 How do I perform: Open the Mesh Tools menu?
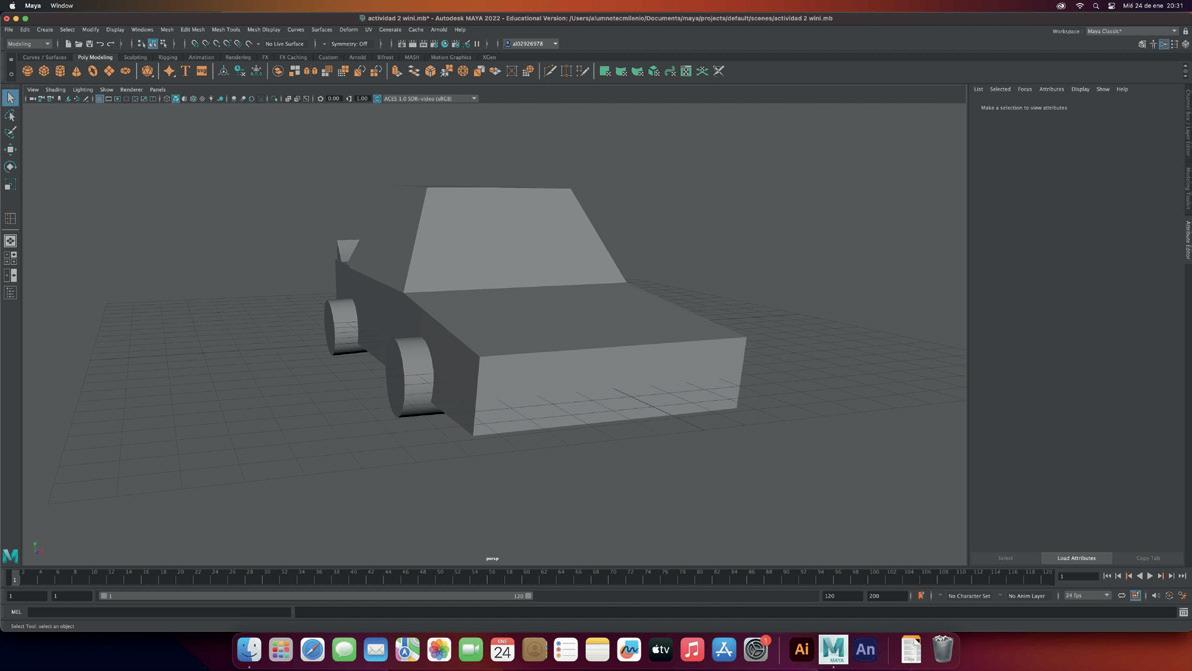(x=225, y=30)
